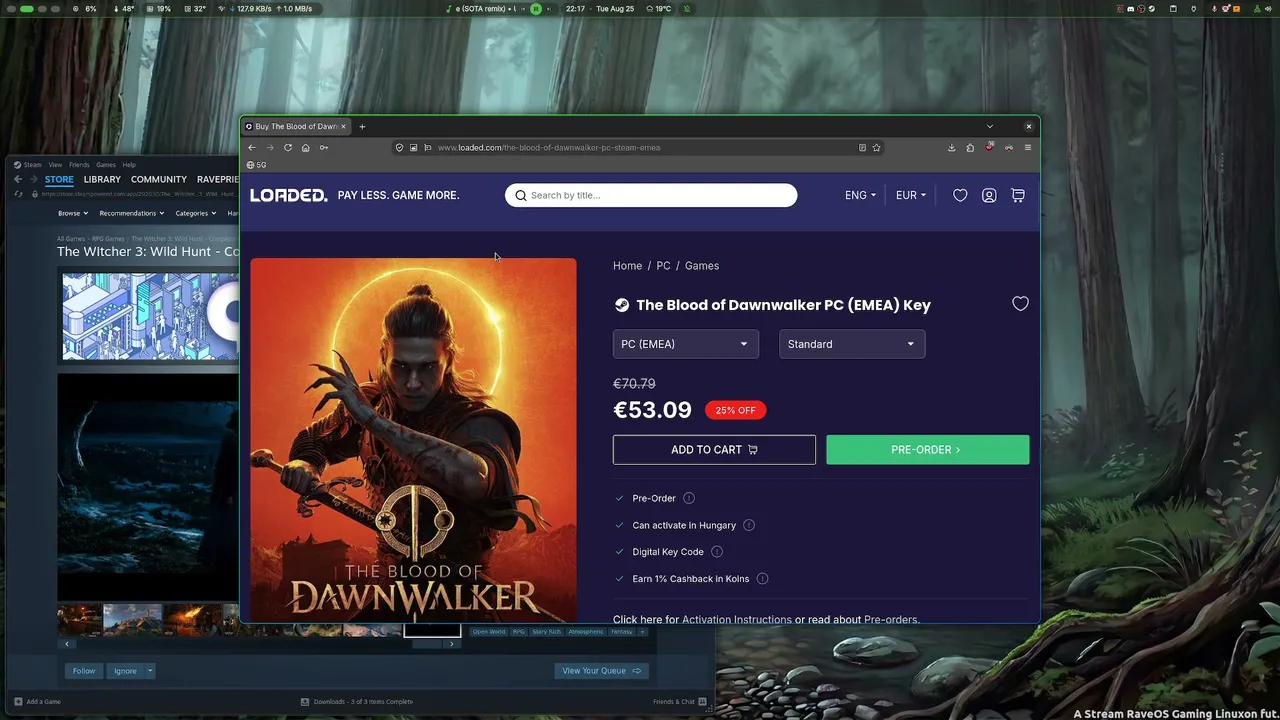1280x720 pixels.
Task: Reload the Loaded page
Action: coord(288,148)
